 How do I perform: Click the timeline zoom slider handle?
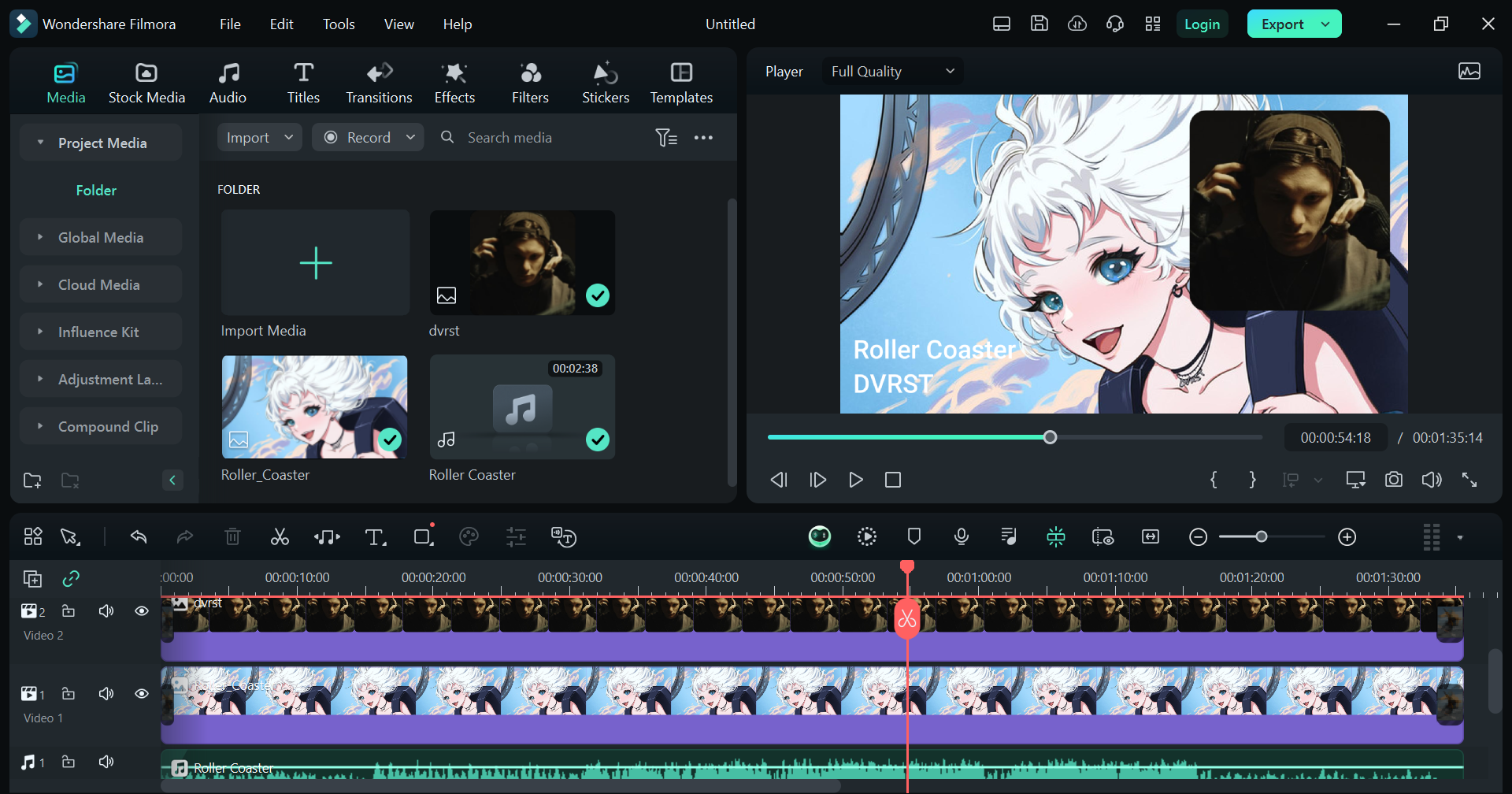point(1262,537)
